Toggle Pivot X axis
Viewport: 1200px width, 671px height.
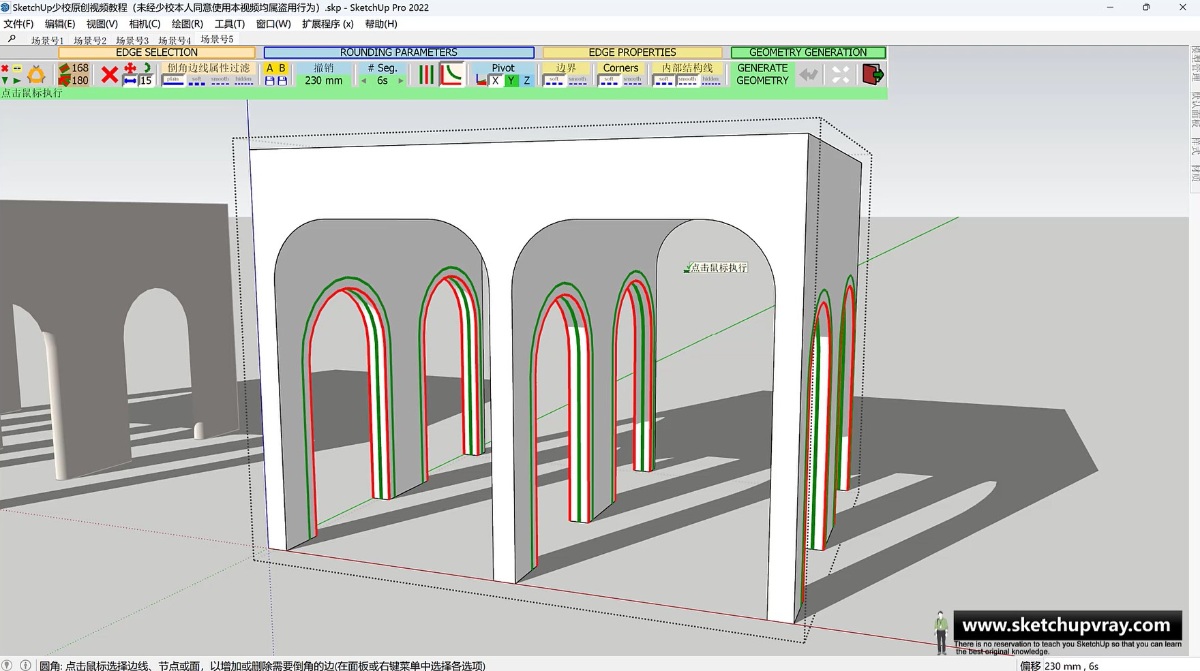496,80
